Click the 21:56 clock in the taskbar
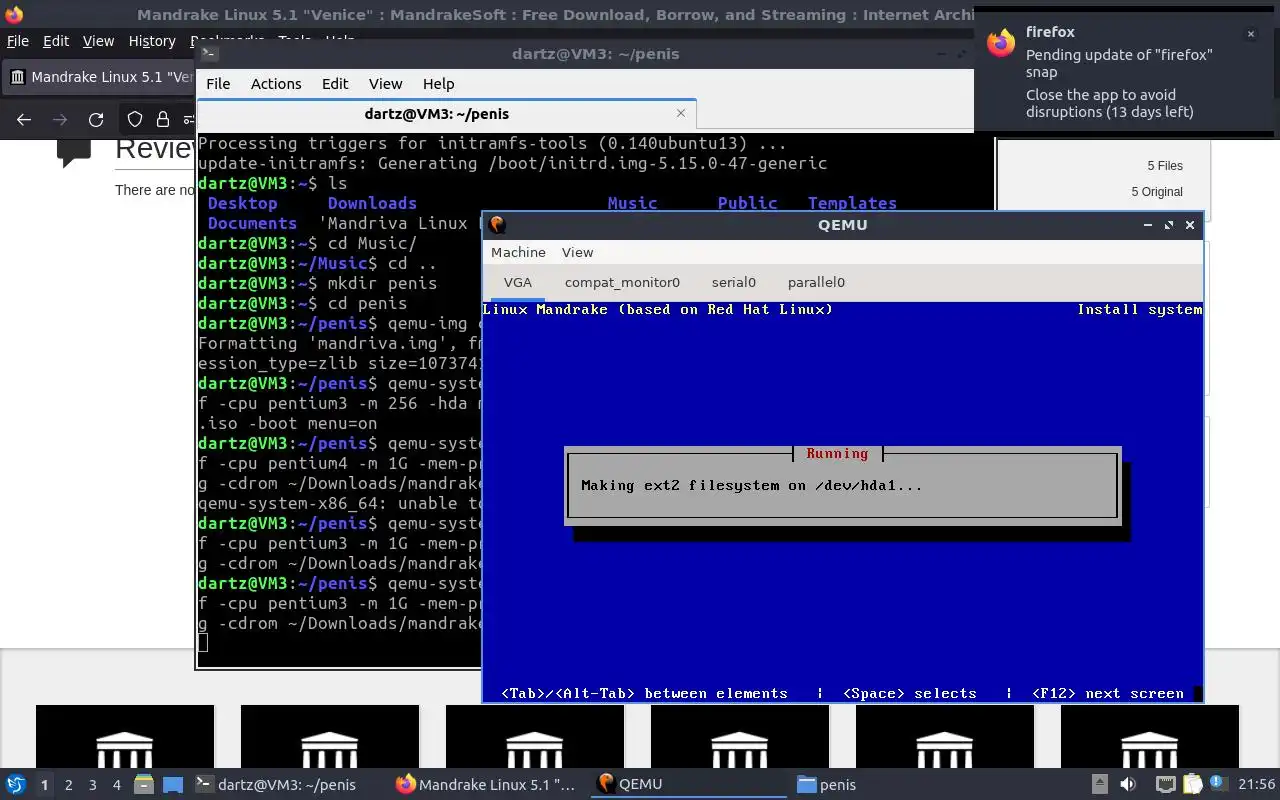This screenshot has height=800, width=1280. pyautogui.click(x=1256, y=785)
